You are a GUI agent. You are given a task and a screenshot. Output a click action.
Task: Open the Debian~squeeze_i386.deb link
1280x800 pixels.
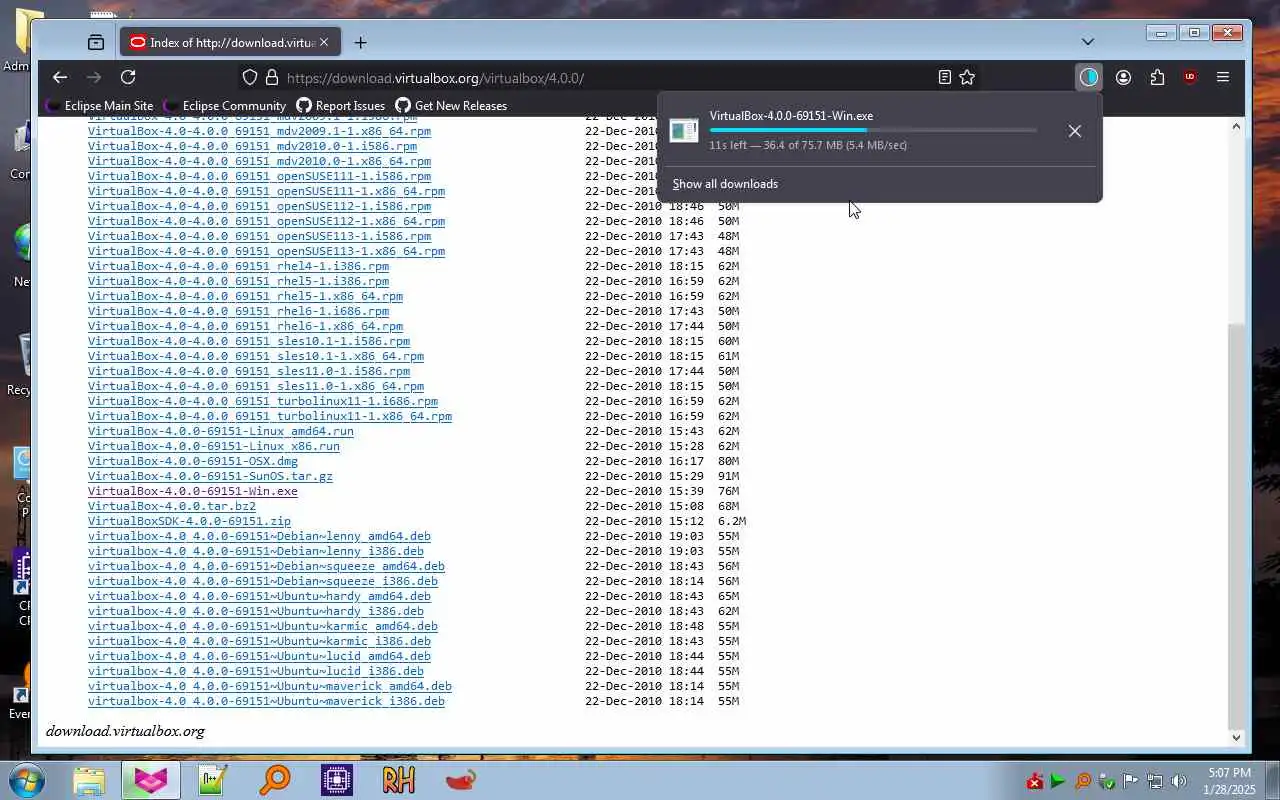pyautogui.click(x=263, y=581)
